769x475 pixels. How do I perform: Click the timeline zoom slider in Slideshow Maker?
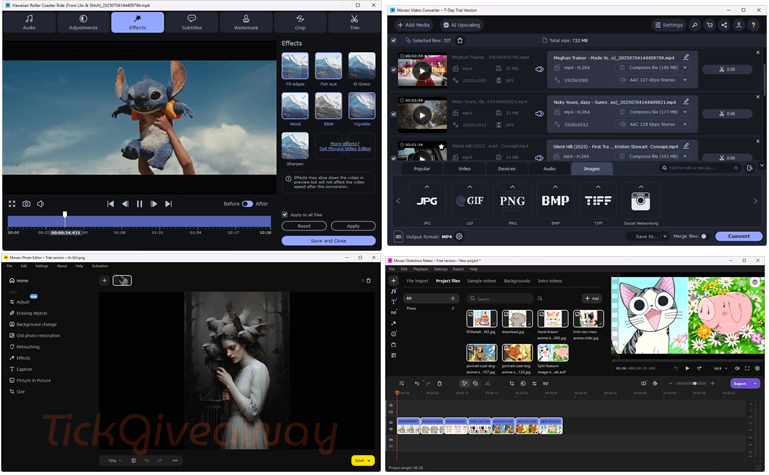(692, 383)
